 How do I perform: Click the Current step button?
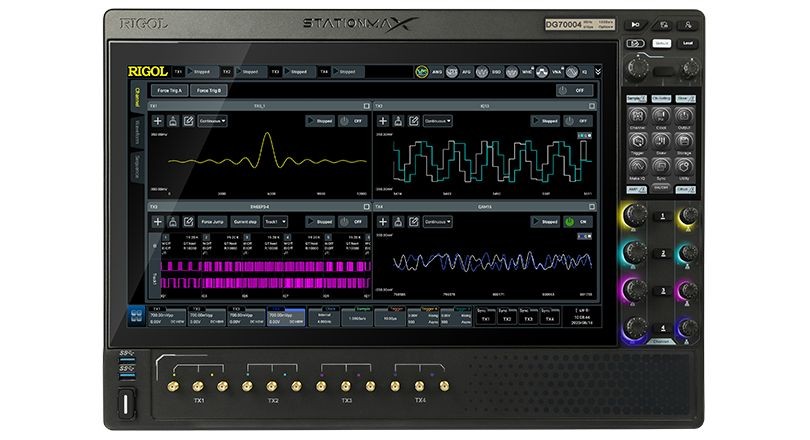pos(245,222)
